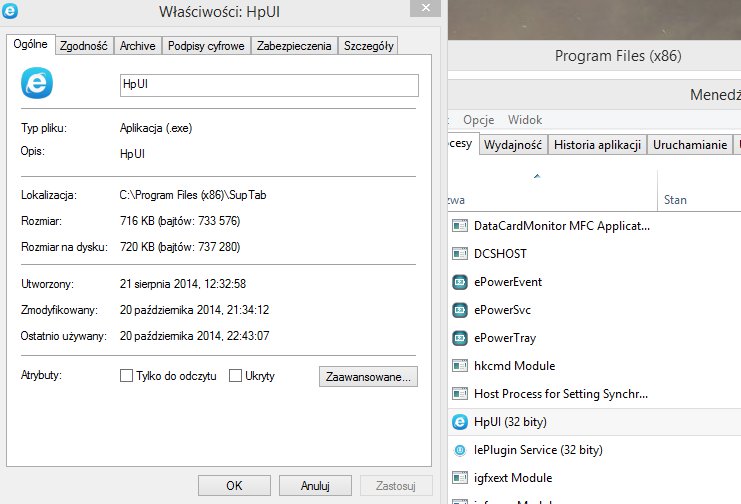Open the Wydajność tab in Task Manager
Viewport: 741px width, 504px height.
point(513,145)
